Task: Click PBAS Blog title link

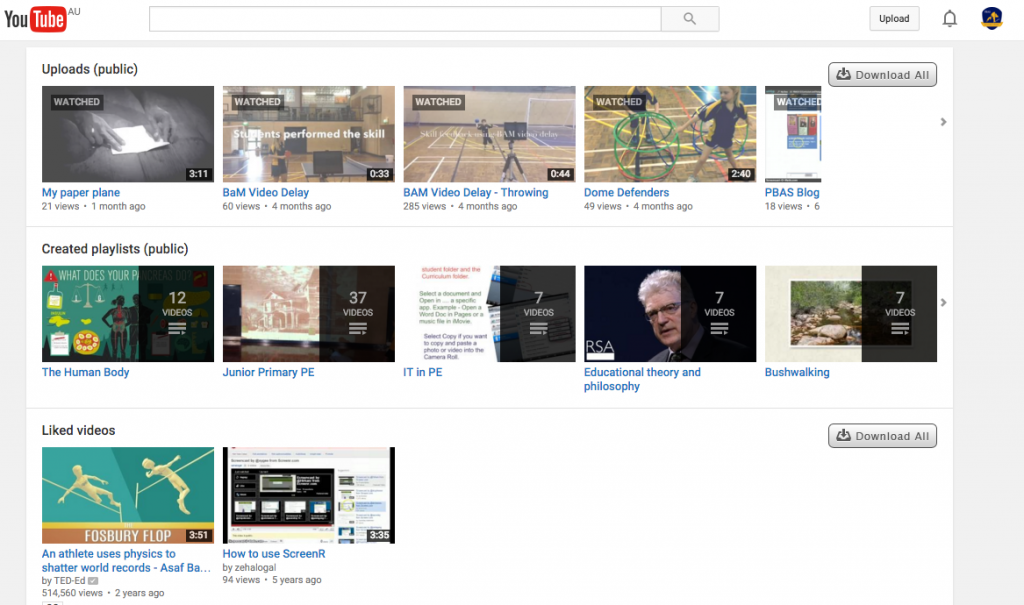Action: [x=792, y=193]
